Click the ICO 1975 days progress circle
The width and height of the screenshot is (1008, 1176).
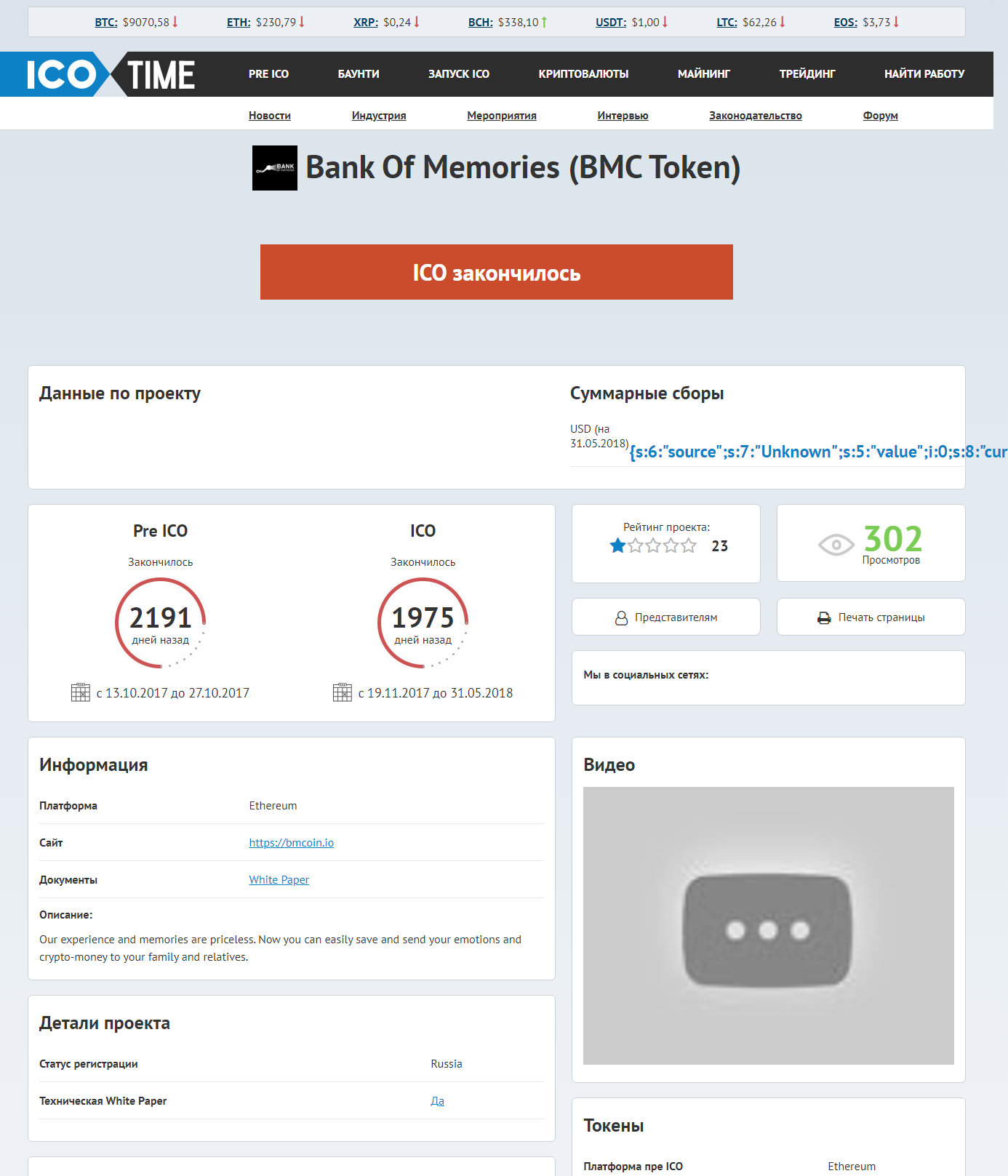tap(423, 623)
